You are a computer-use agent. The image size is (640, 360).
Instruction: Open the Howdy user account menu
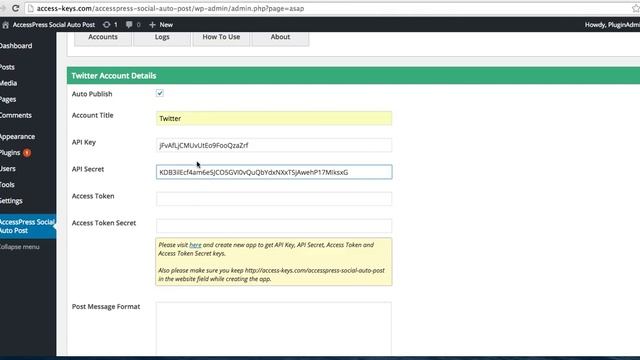point(612,25)
